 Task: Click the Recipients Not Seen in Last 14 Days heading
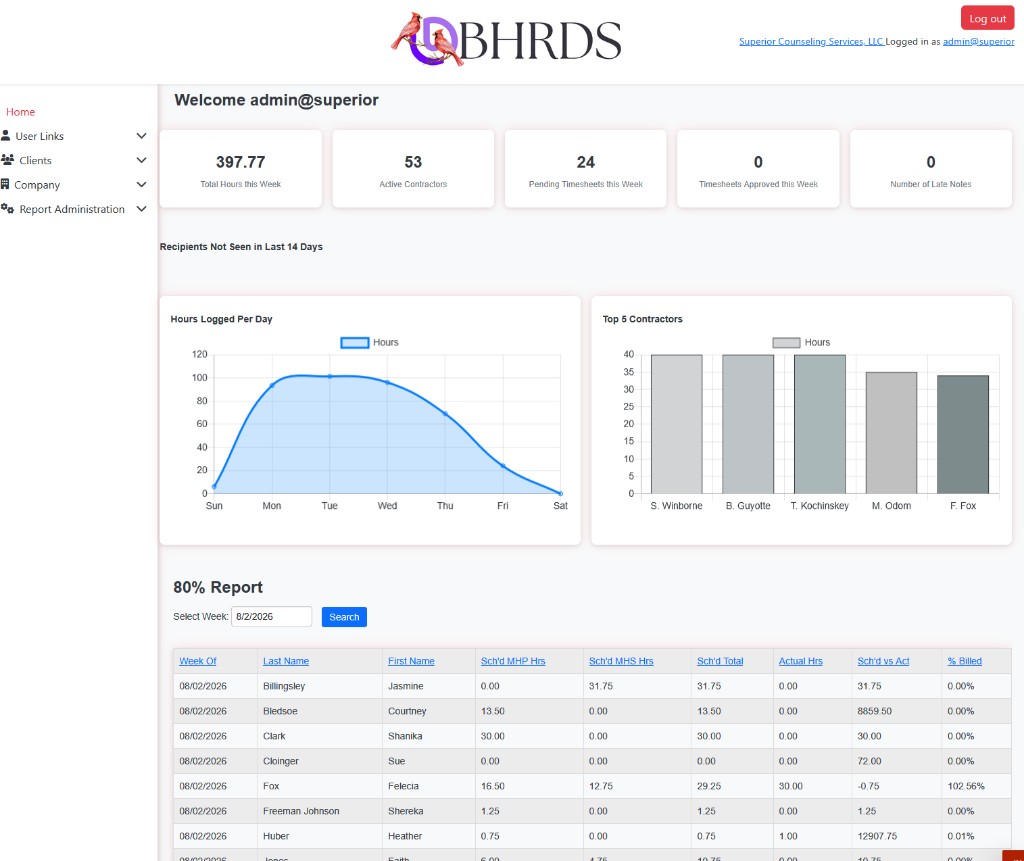tap(241, 246)
